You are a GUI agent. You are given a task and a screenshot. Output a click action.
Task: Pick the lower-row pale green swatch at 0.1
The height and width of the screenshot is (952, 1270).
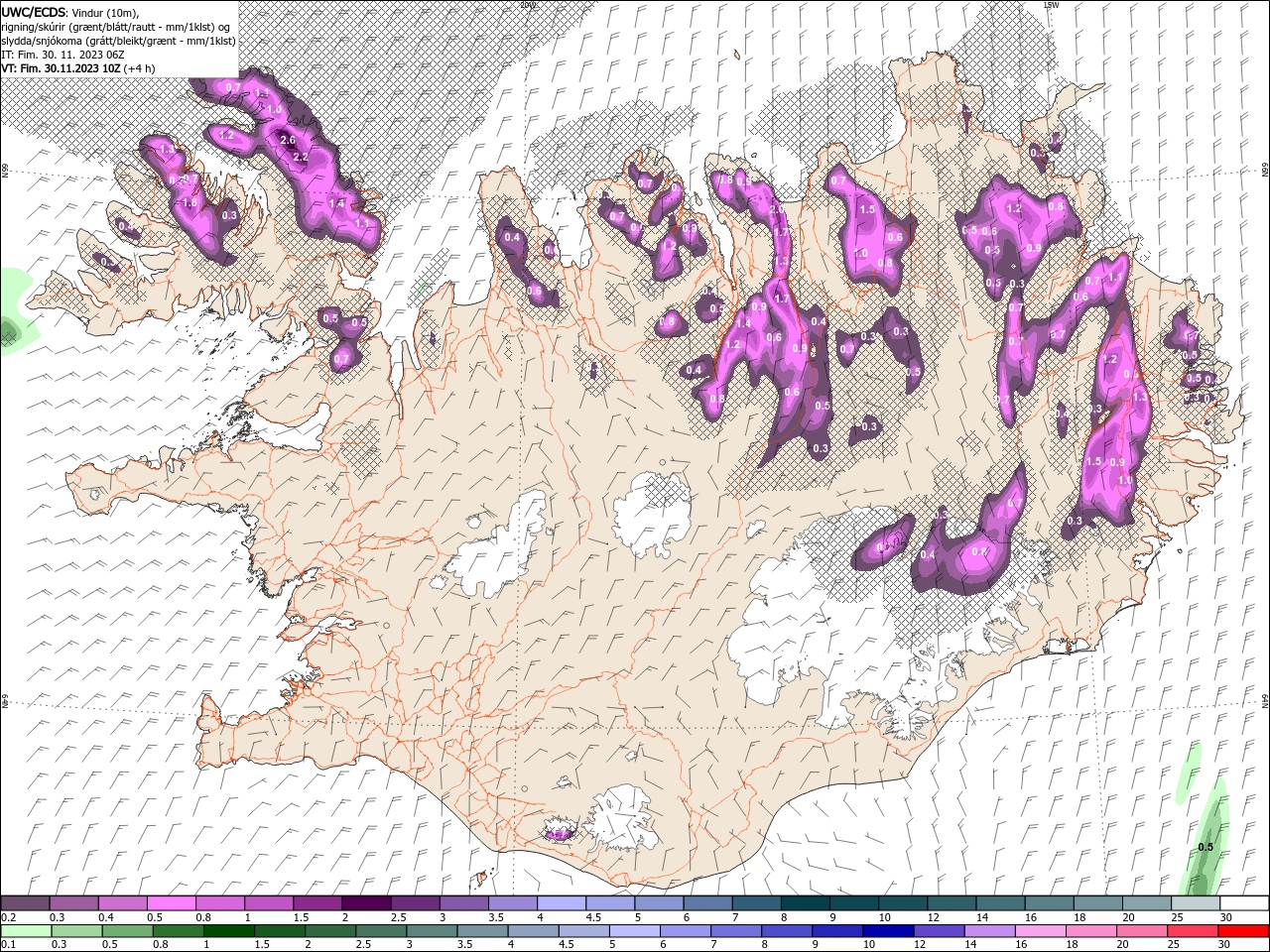point(26,931)
